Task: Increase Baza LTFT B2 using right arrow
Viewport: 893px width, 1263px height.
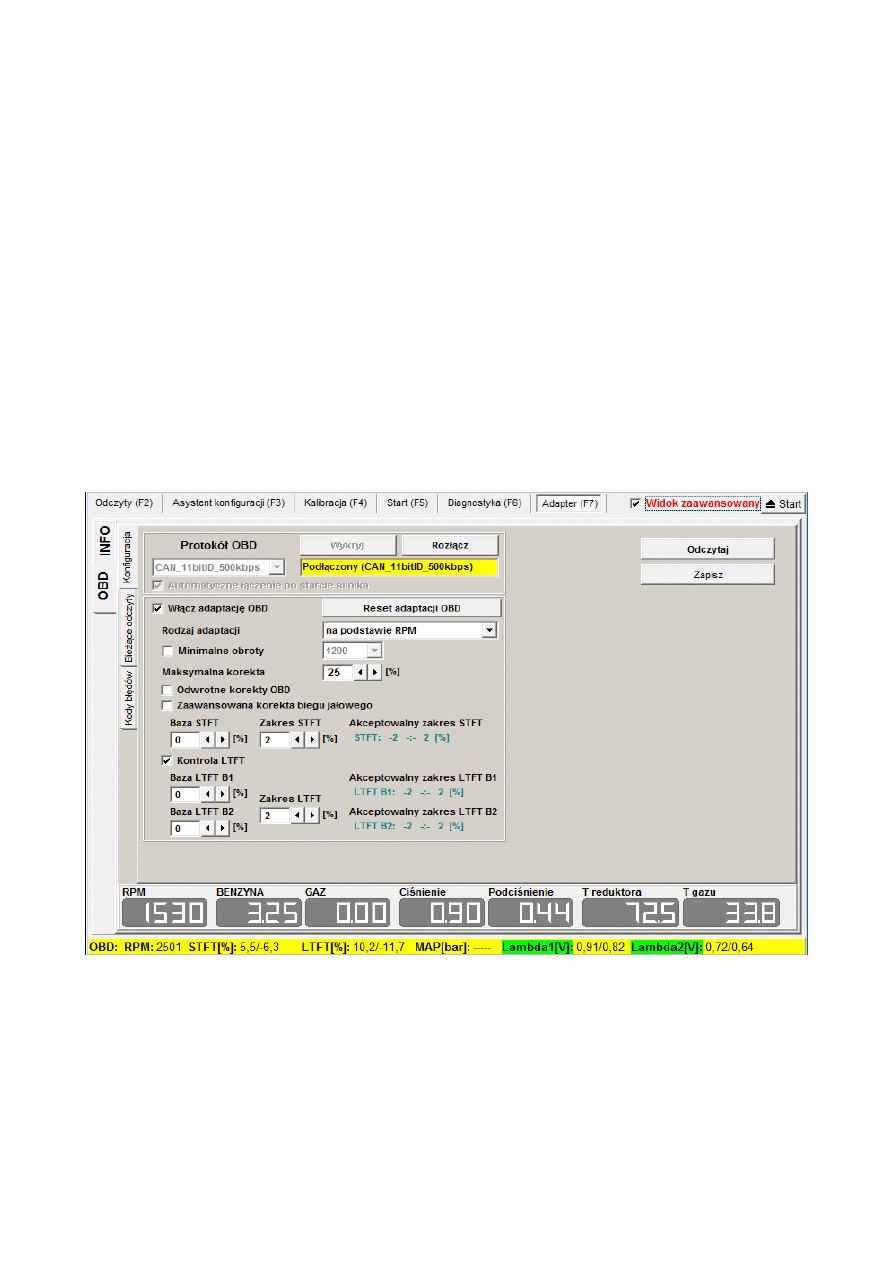Action: click(222, 828)
